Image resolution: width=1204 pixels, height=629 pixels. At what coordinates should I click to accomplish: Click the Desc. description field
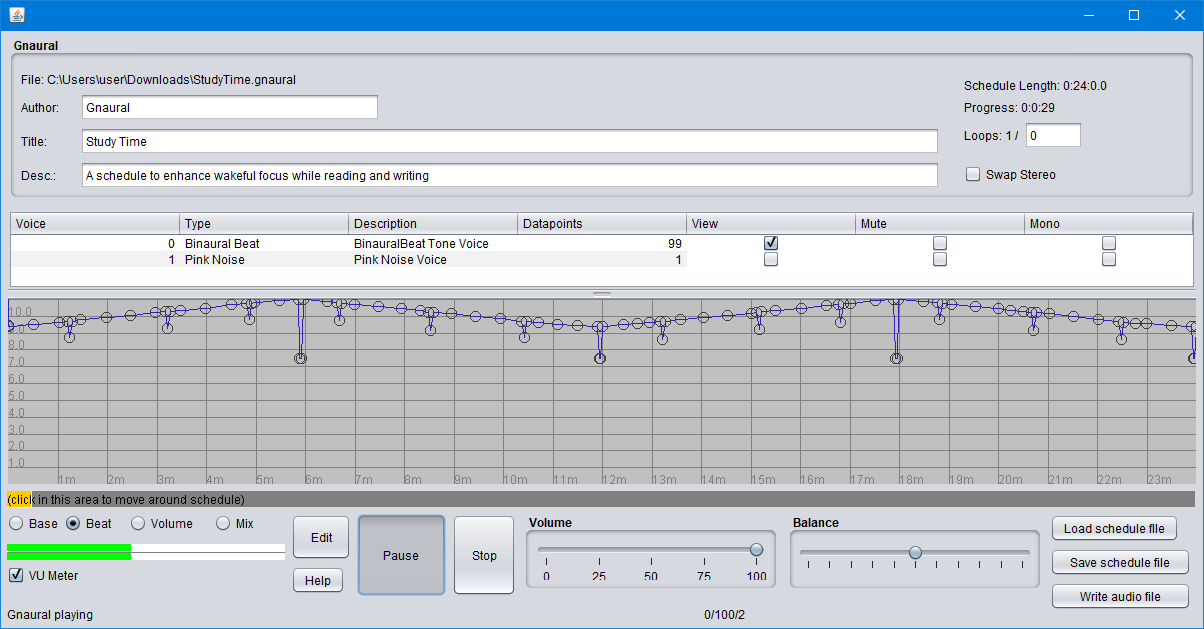[x=509, y=175]
